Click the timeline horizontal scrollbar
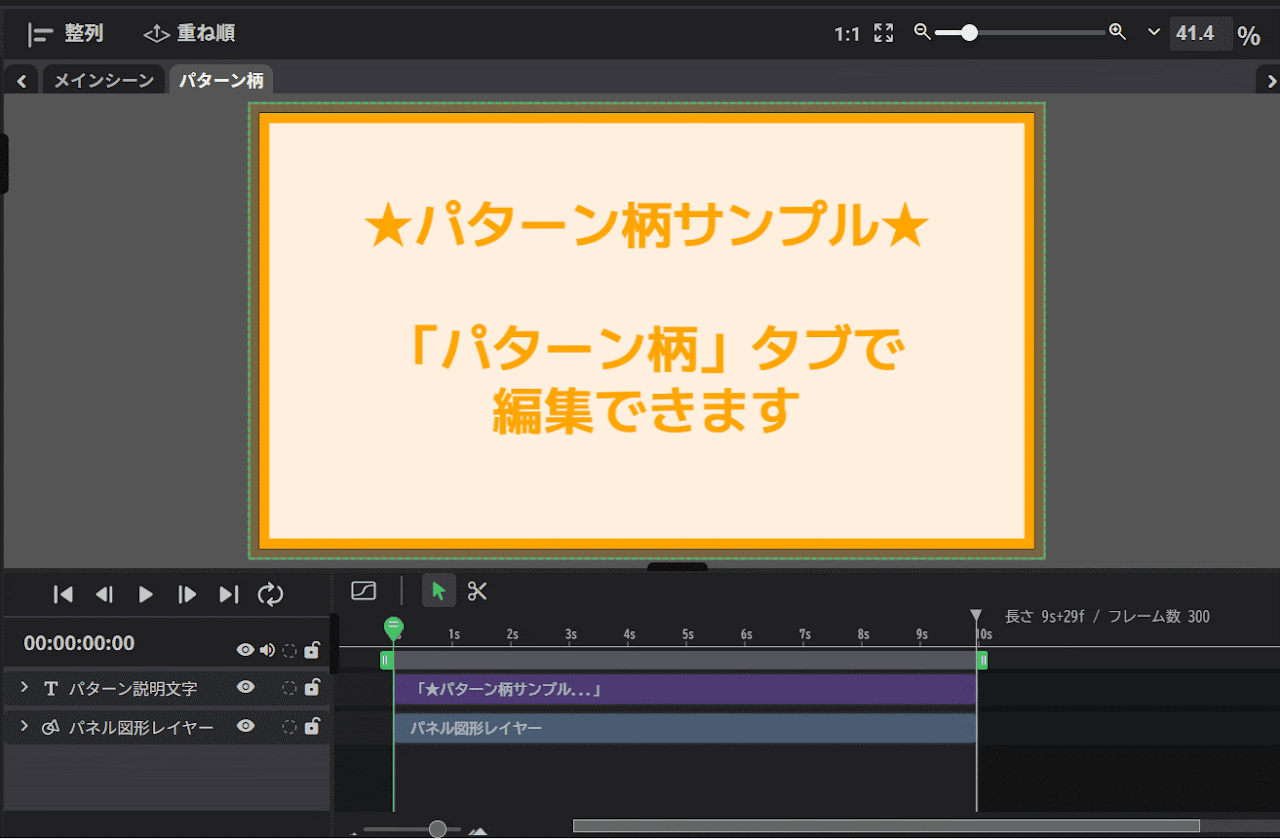Viewport: 1280px width, 839px height. tap(886, 826)
